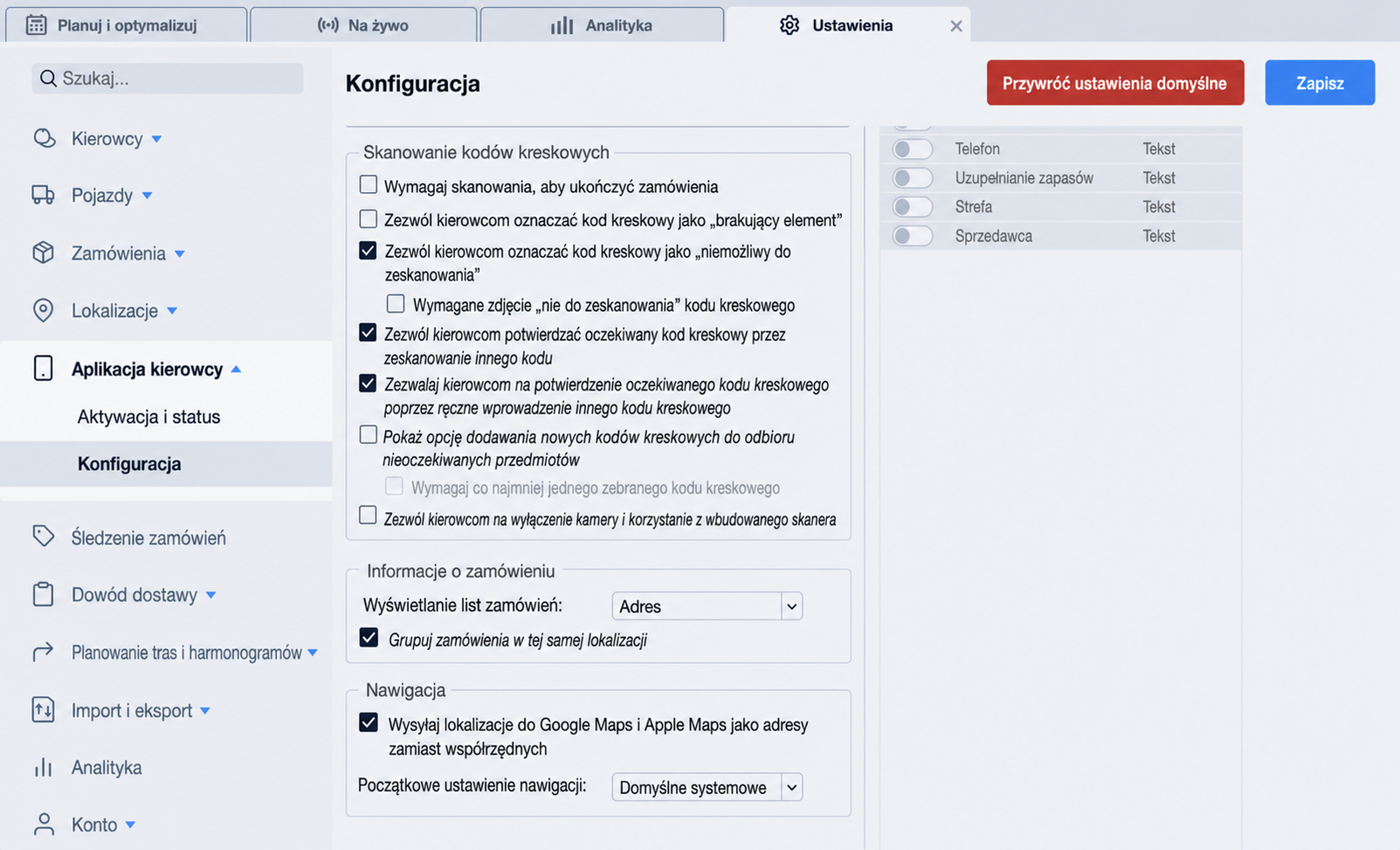The image size is (1400, 850).
Task: Click the broadcast icon on Na żywo tab
Action: pyautogui.click(x=328, y=25)
